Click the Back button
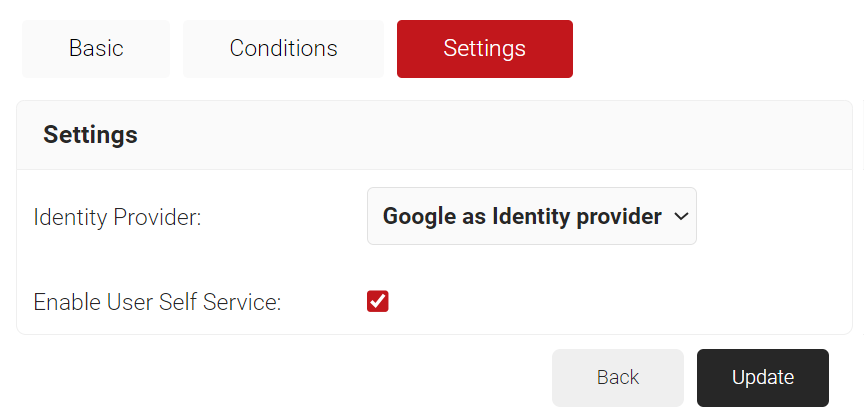Image resolution: width=864 pixels, height=418 pixels. 617,378
